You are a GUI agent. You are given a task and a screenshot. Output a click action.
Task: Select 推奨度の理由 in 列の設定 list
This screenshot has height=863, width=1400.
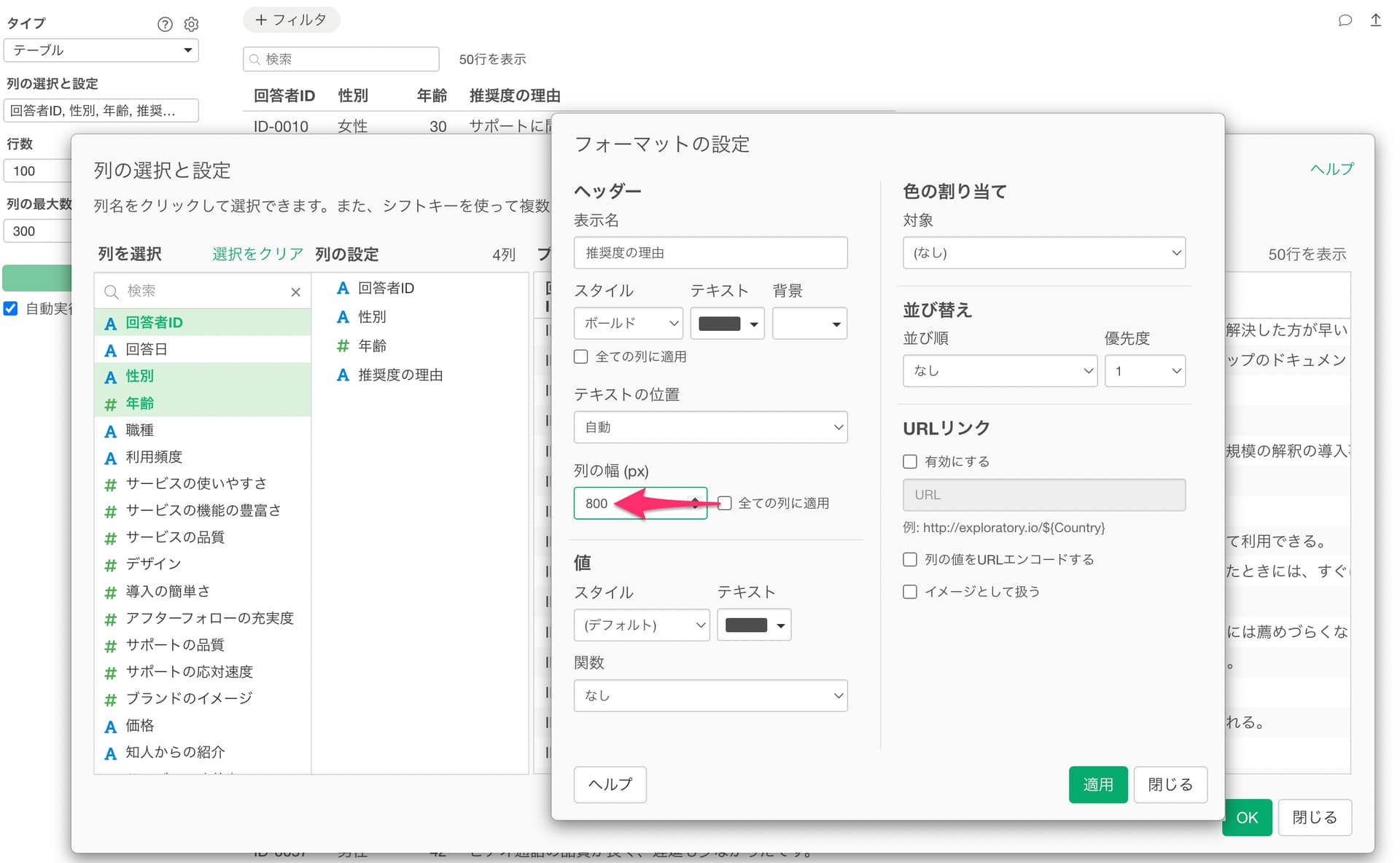click(400, 375)
